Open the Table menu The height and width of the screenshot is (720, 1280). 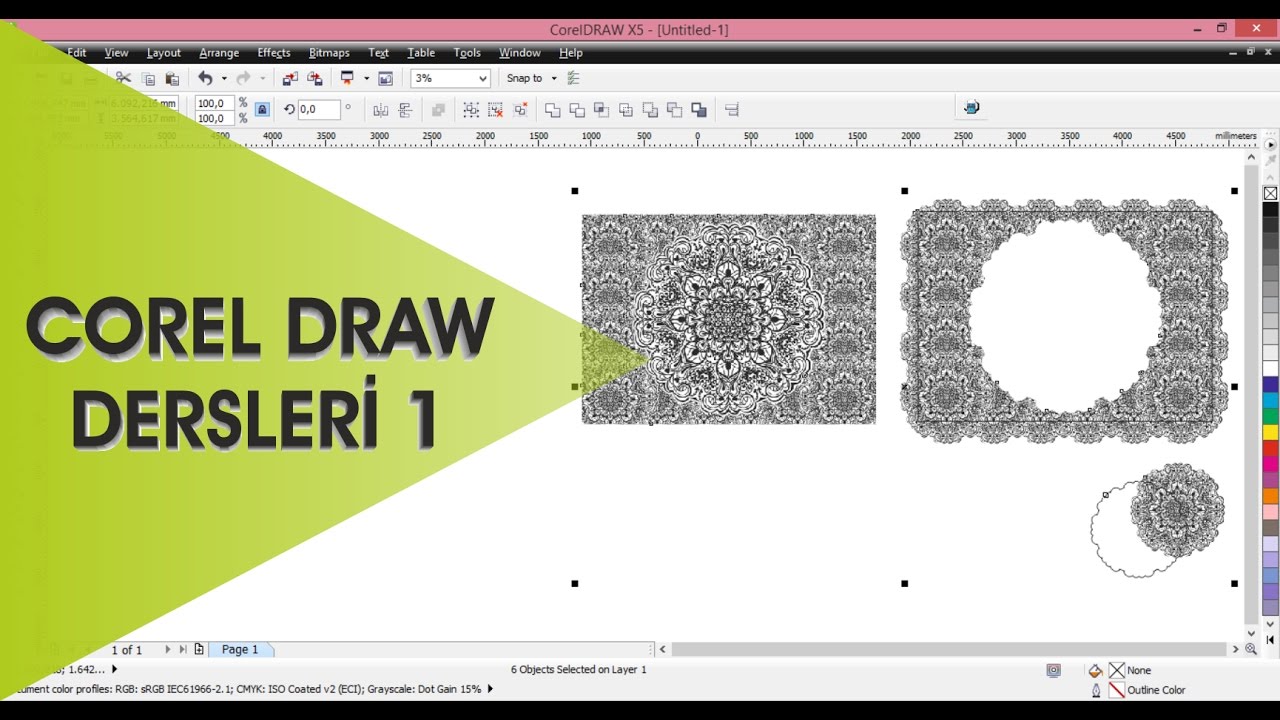(x=421, y=53)
